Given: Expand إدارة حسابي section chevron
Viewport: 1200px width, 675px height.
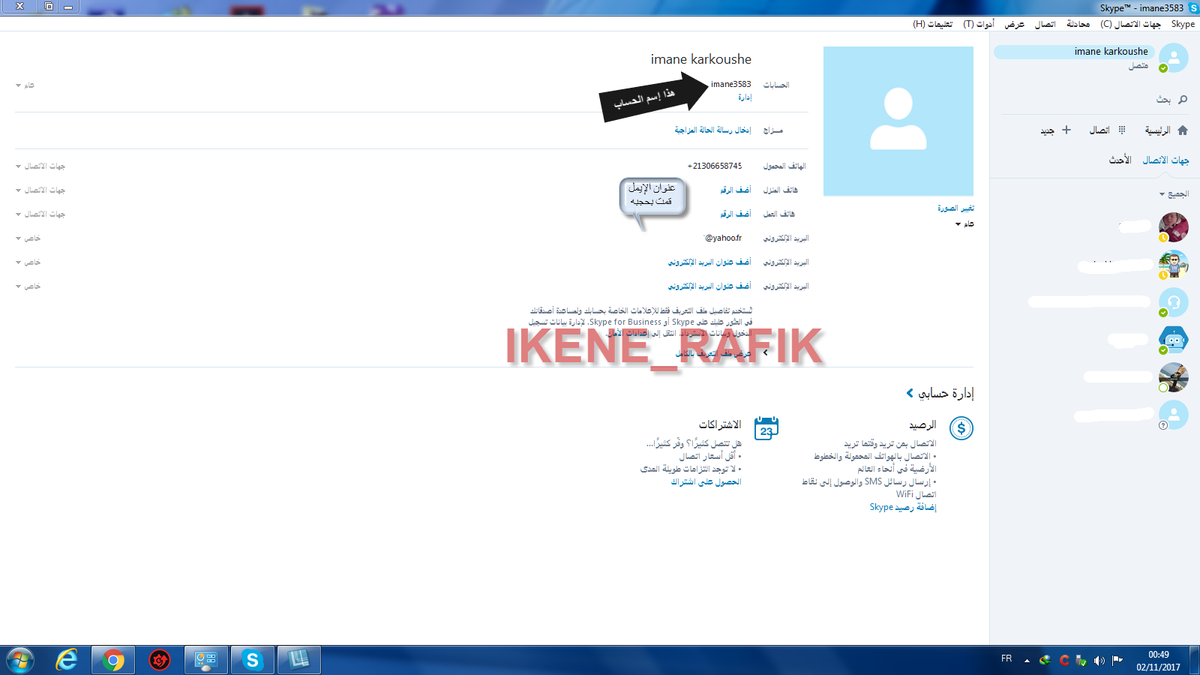Looking at the screenshot, I should [x=909, y=394].
